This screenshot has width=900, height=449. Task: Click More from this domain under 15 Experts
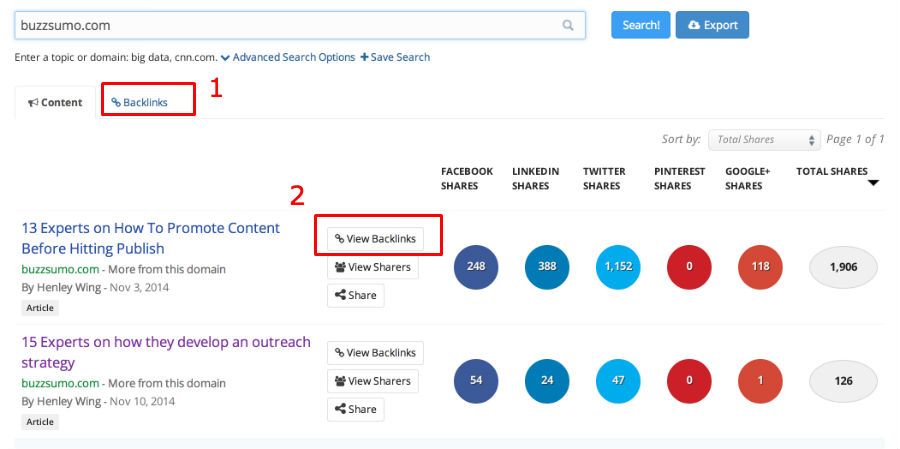pyautogui.click(x=167, y=383)
